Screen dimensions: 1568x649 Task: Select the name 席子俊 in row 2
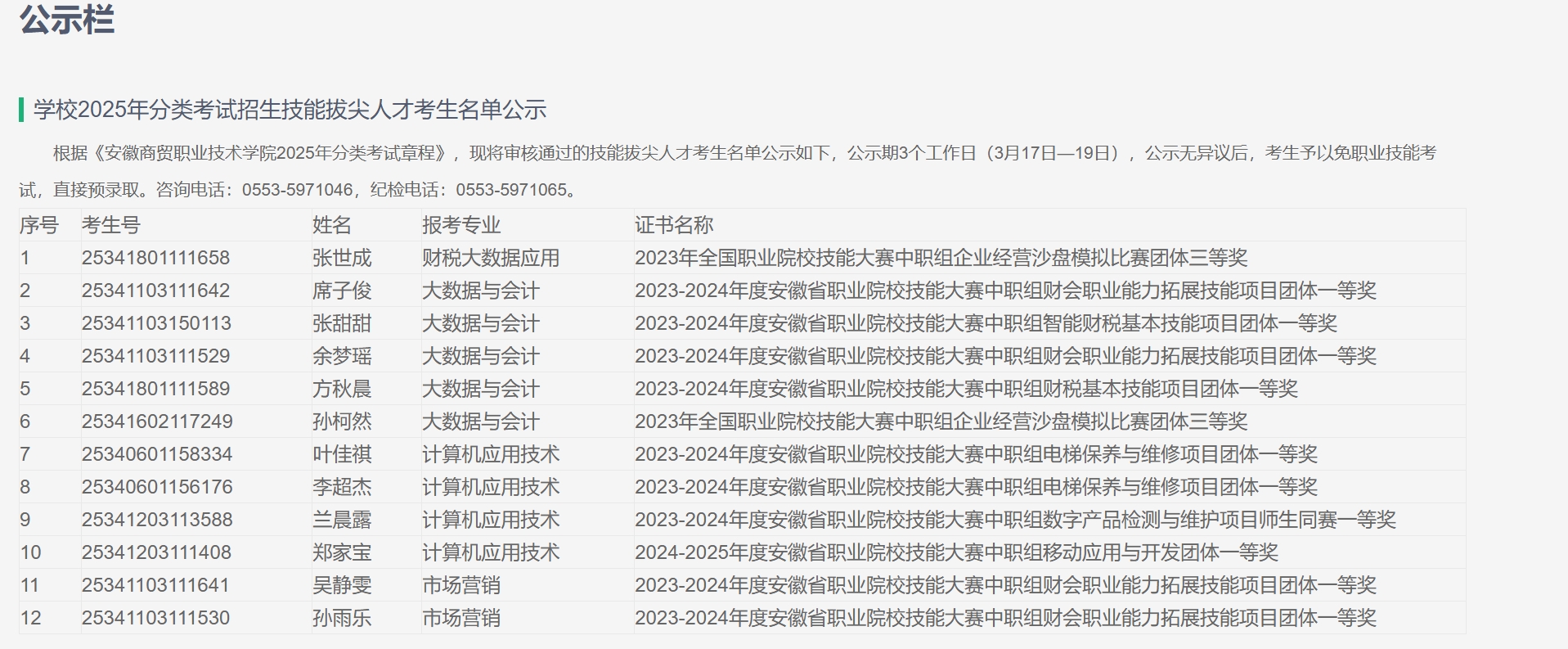342,291
